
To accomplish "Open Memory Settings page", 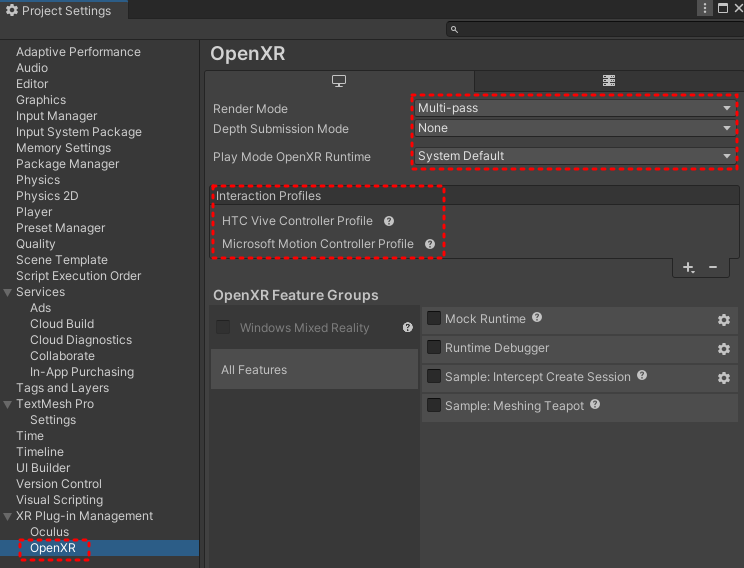I will click(x=63, y=148).
